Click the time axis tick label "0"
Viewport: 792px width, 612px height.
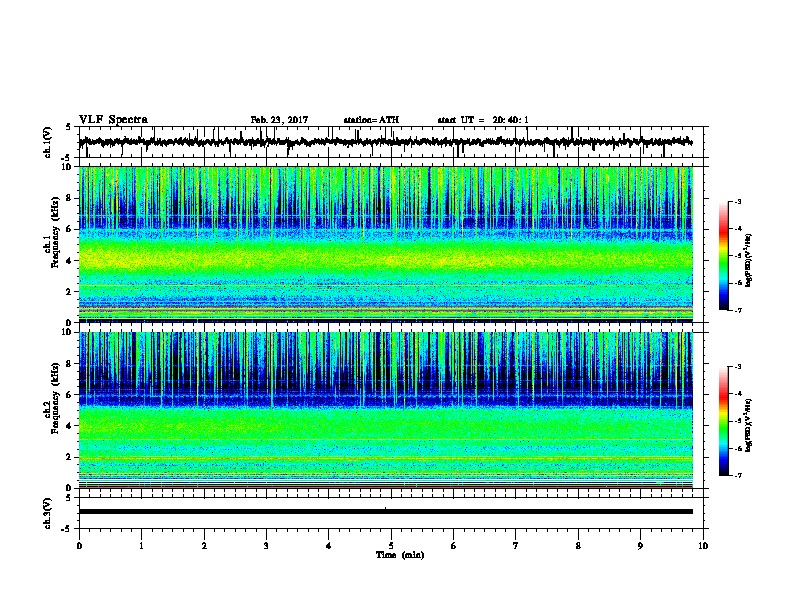79,546
